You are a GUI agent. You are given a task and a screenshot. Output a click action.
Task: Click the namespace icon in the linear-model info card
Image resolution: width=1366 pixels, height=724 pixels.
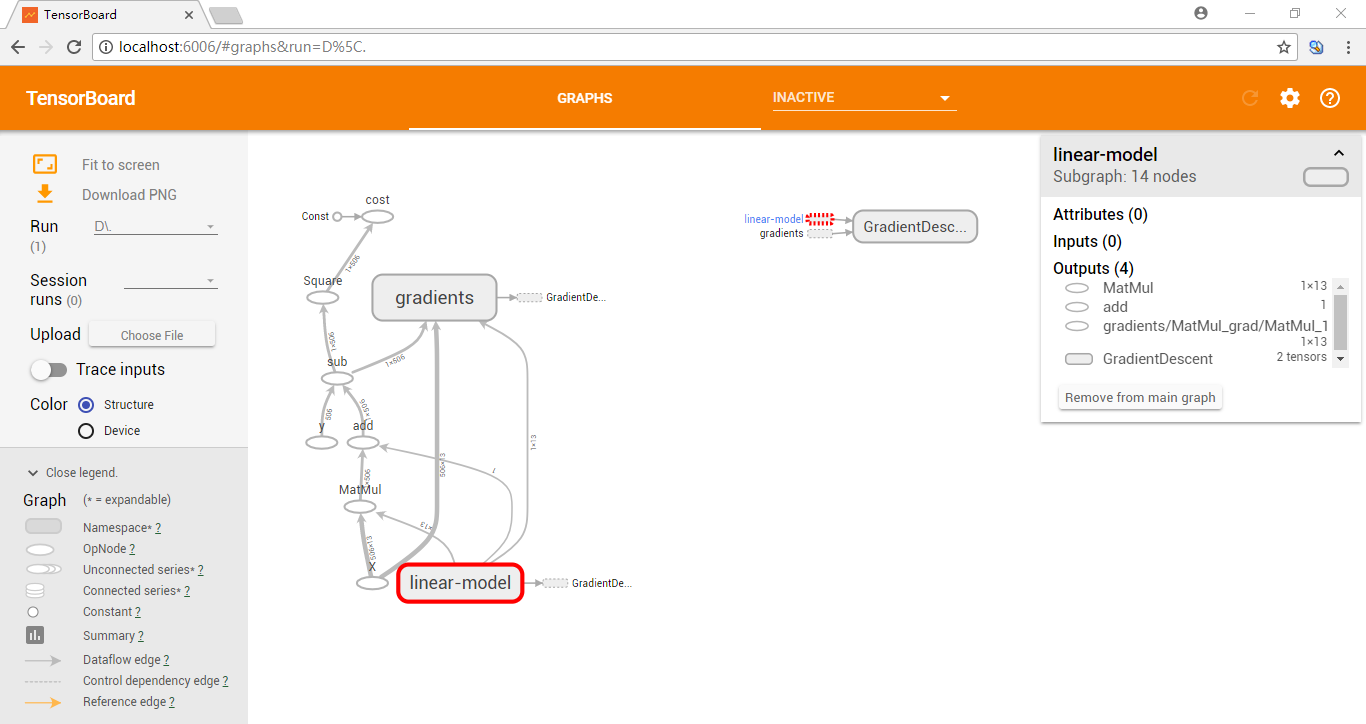1326,177
